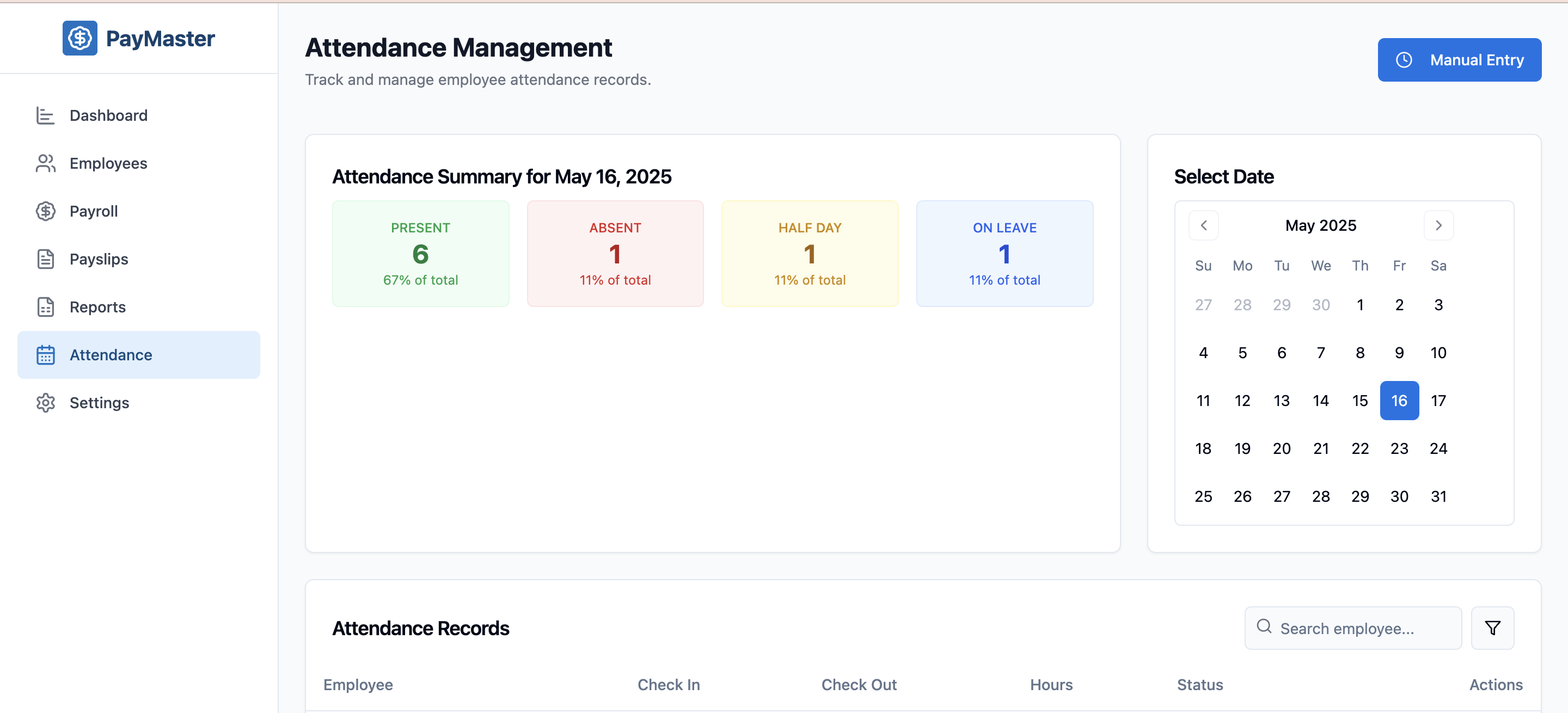
Task: Go to next month in calendar
Action: (1438, 226)
